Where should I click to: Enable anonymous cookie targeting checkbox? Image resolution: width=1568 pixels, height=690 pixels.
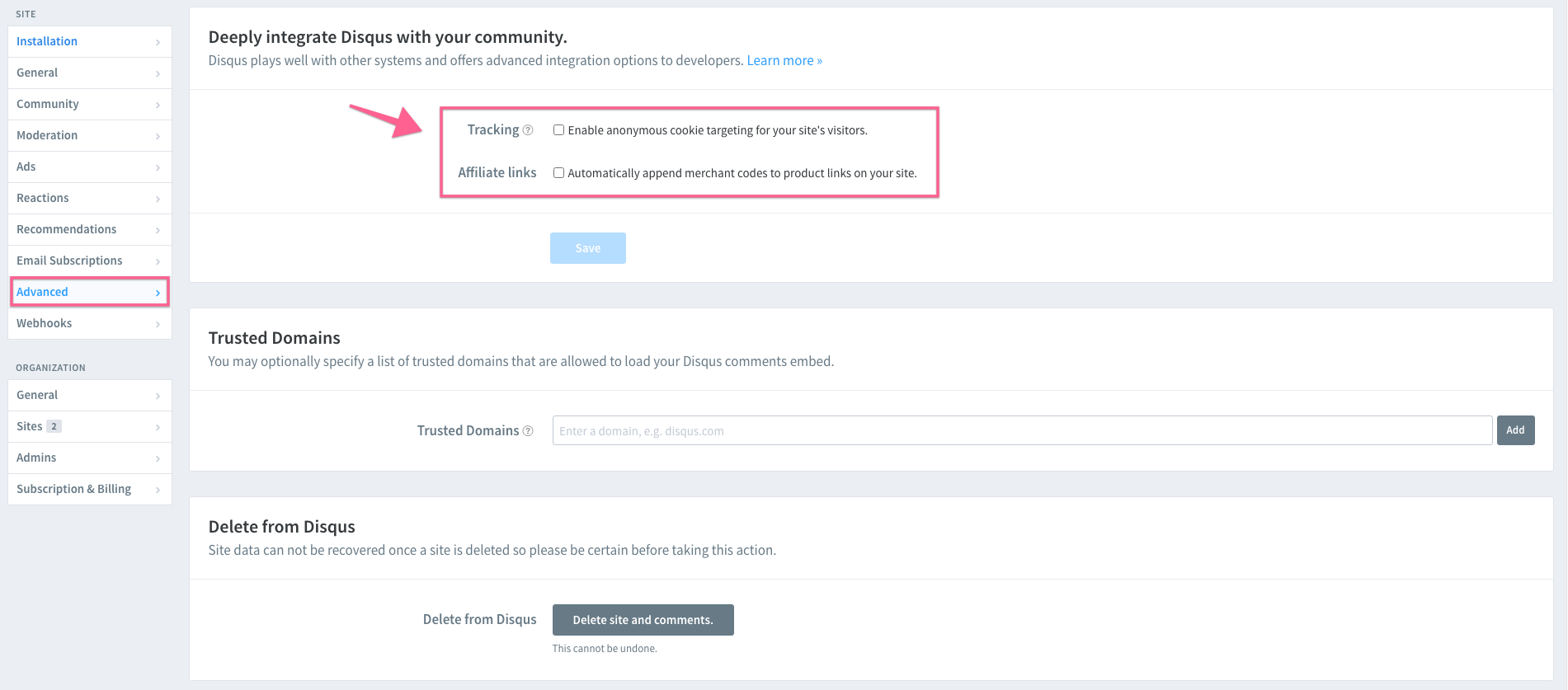pos(558,130)
